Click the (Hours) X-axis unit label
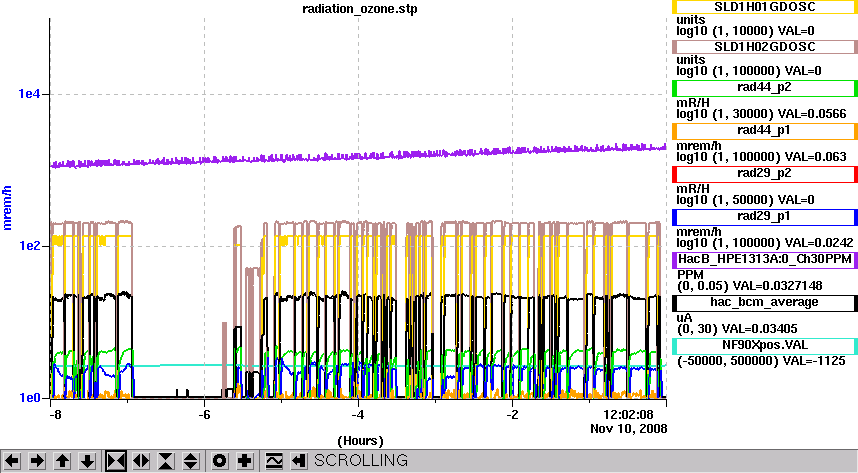Viewport: 858px width, 473px height. (x=360, y=441)
